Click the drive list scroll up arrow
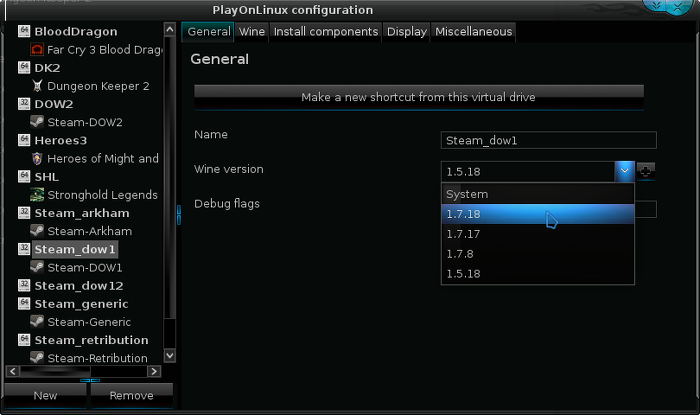The image size is (700, 415). 170,30
